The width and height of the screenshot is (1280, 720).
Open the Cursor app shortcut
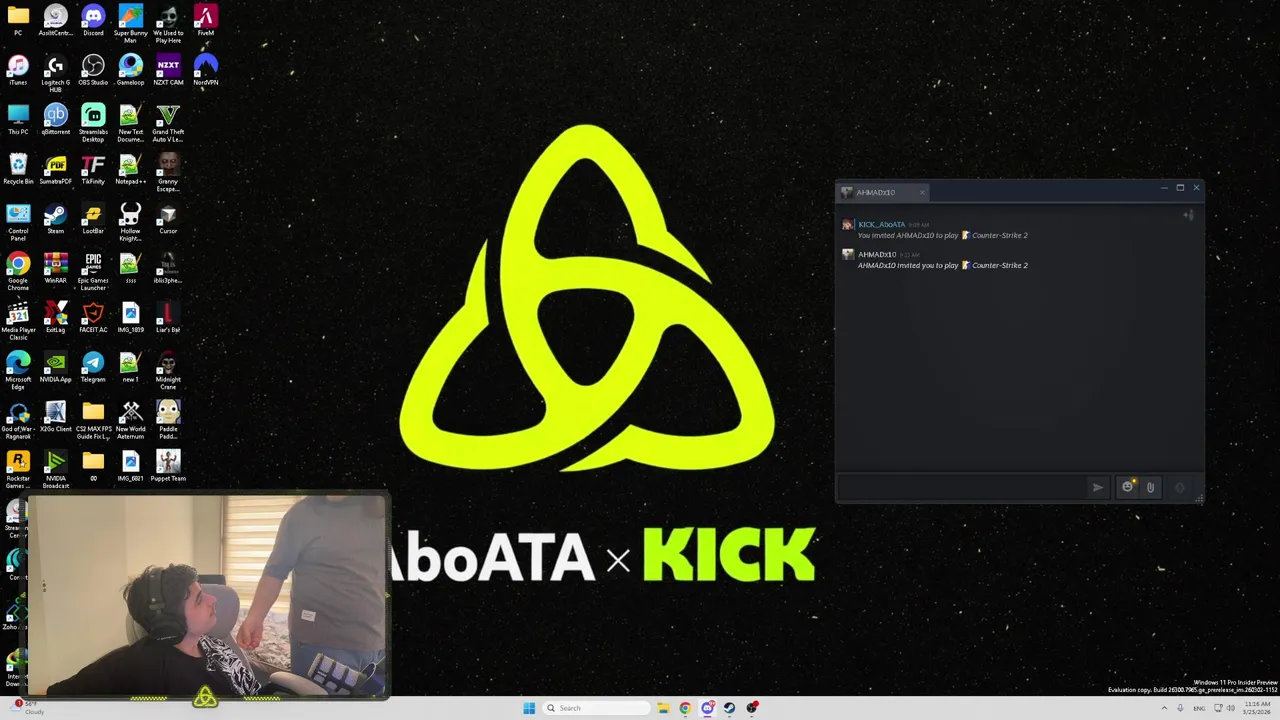coord(168,218)
